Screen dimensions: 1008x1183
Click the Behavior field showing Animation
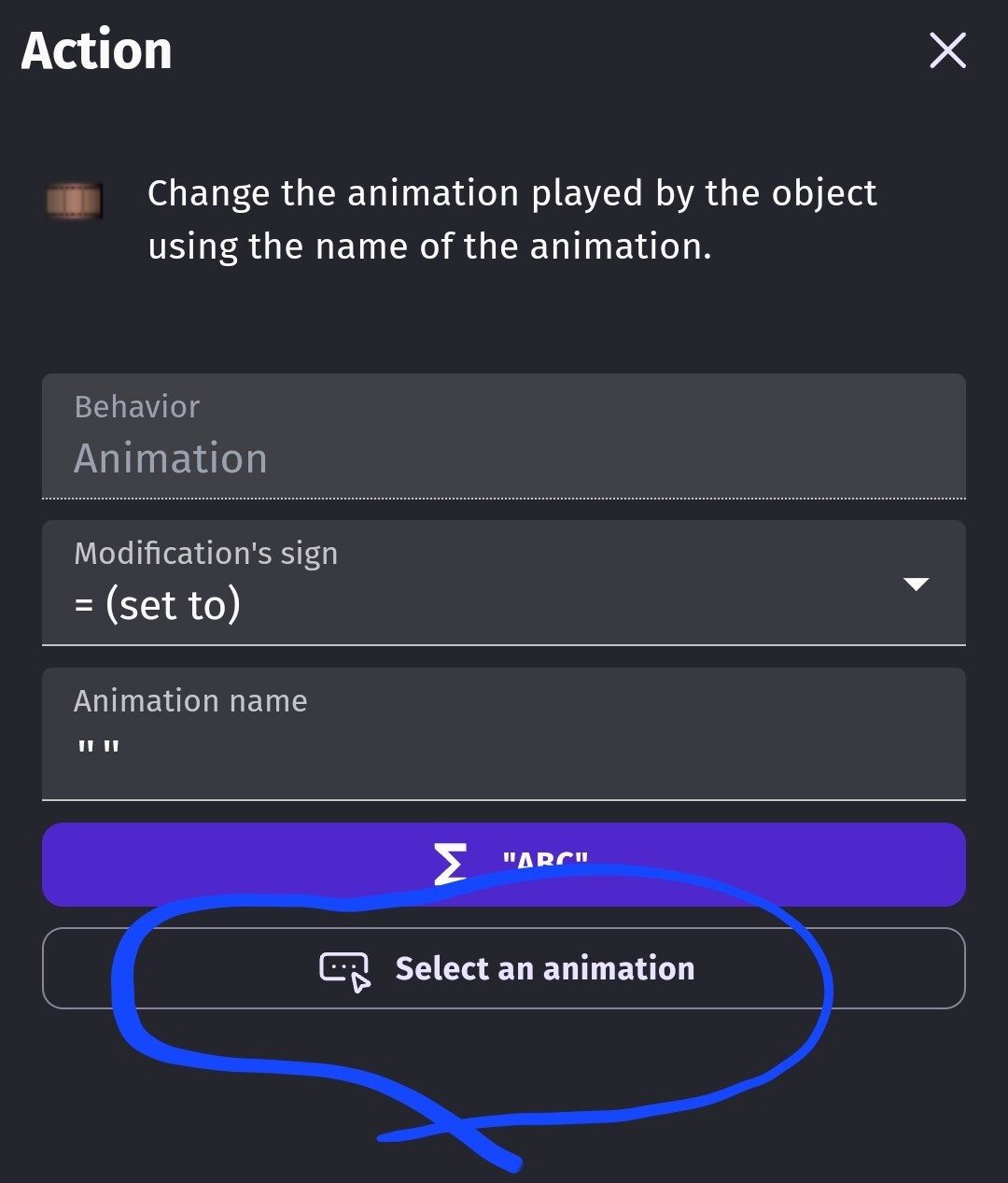click(504, 436)
